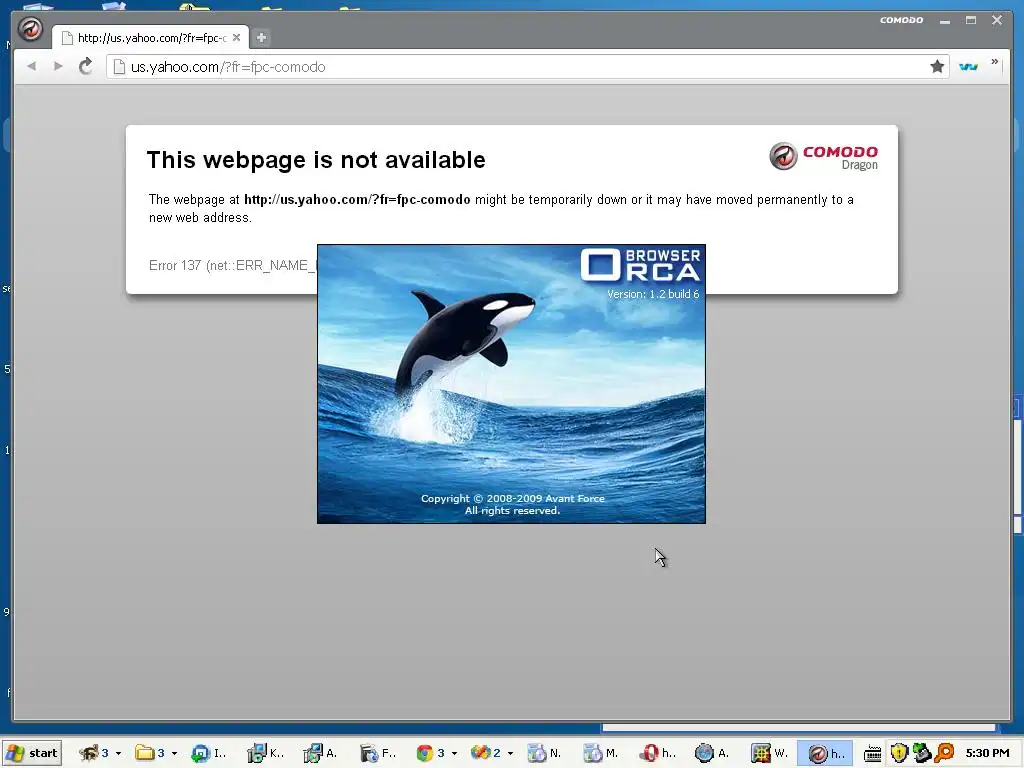Click the 'I..' taskbar button
The height and width of the screenshot is (768, 1024).
tap(209, 753)
